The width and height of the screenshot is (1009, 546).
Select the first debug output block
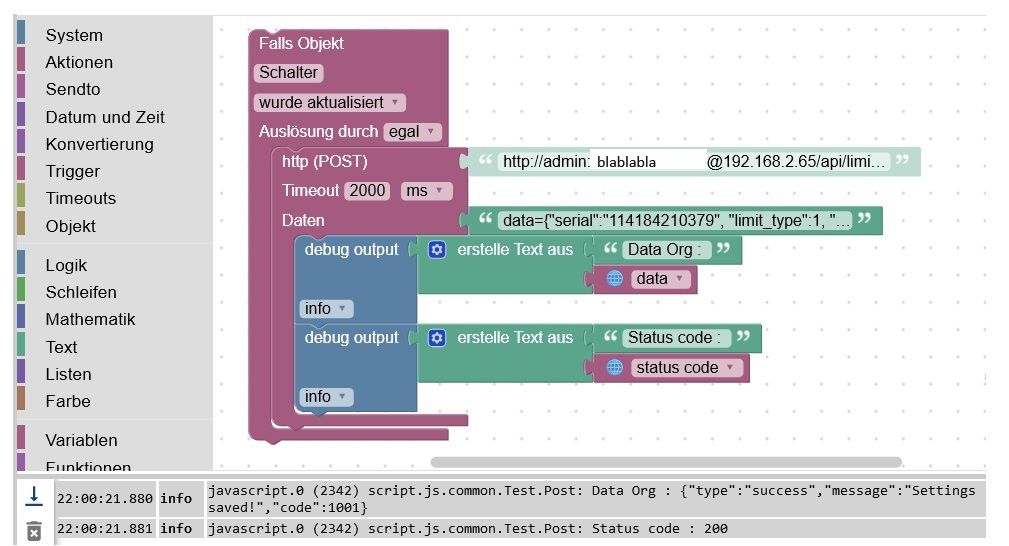click(x=351, y=250)
